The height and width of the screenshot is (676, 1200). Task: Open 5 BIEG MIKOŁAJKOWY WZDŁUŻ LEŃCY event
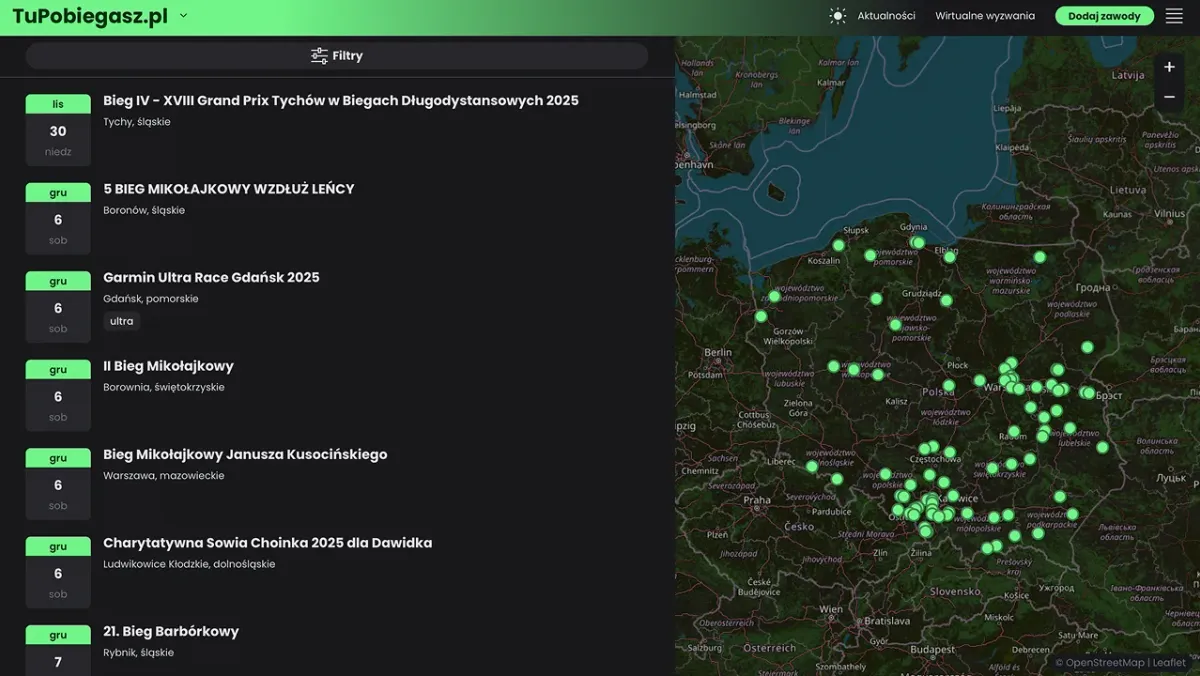228,189
